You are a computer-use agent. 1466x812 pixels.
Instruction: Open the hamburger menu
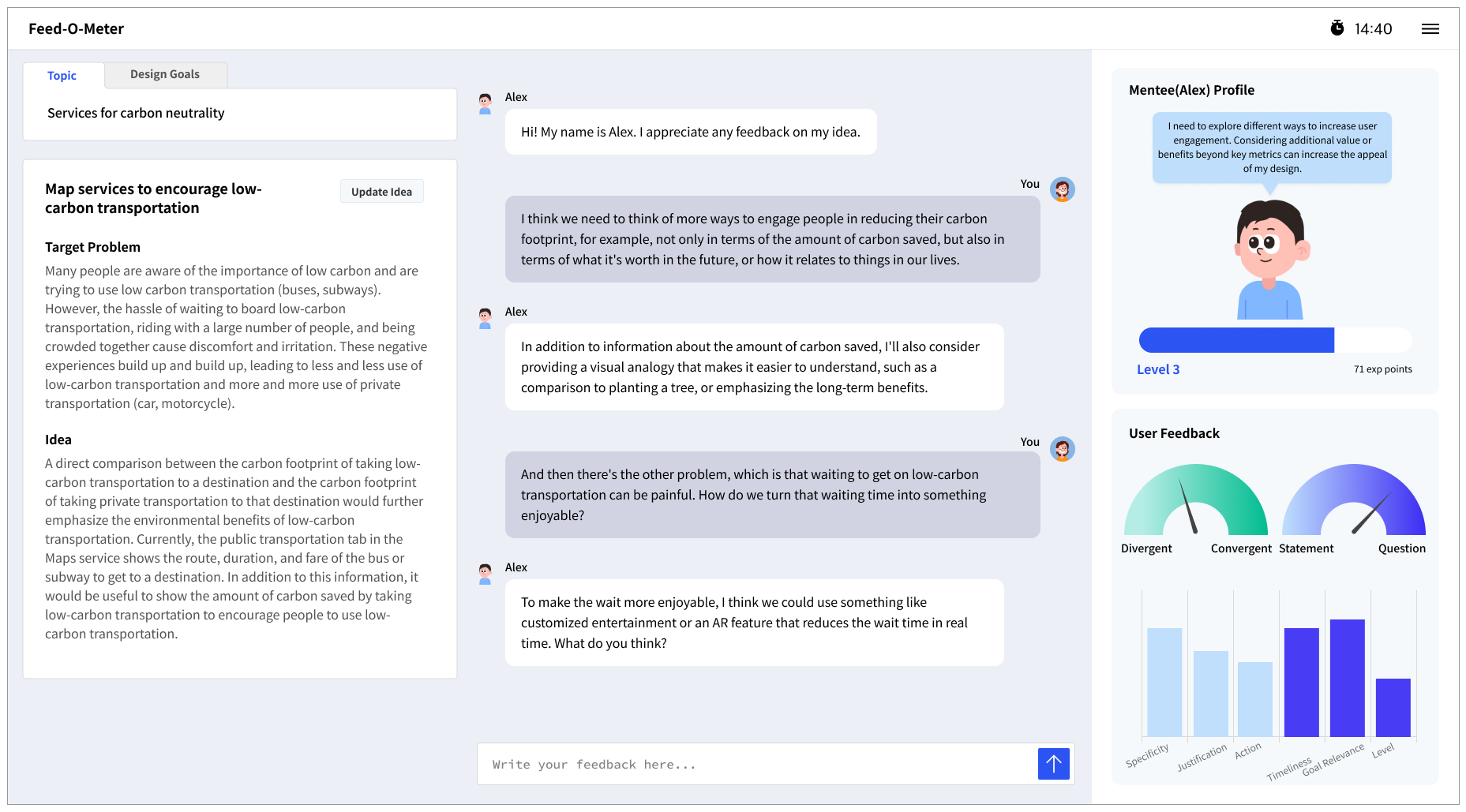(x=1430, y=28)
